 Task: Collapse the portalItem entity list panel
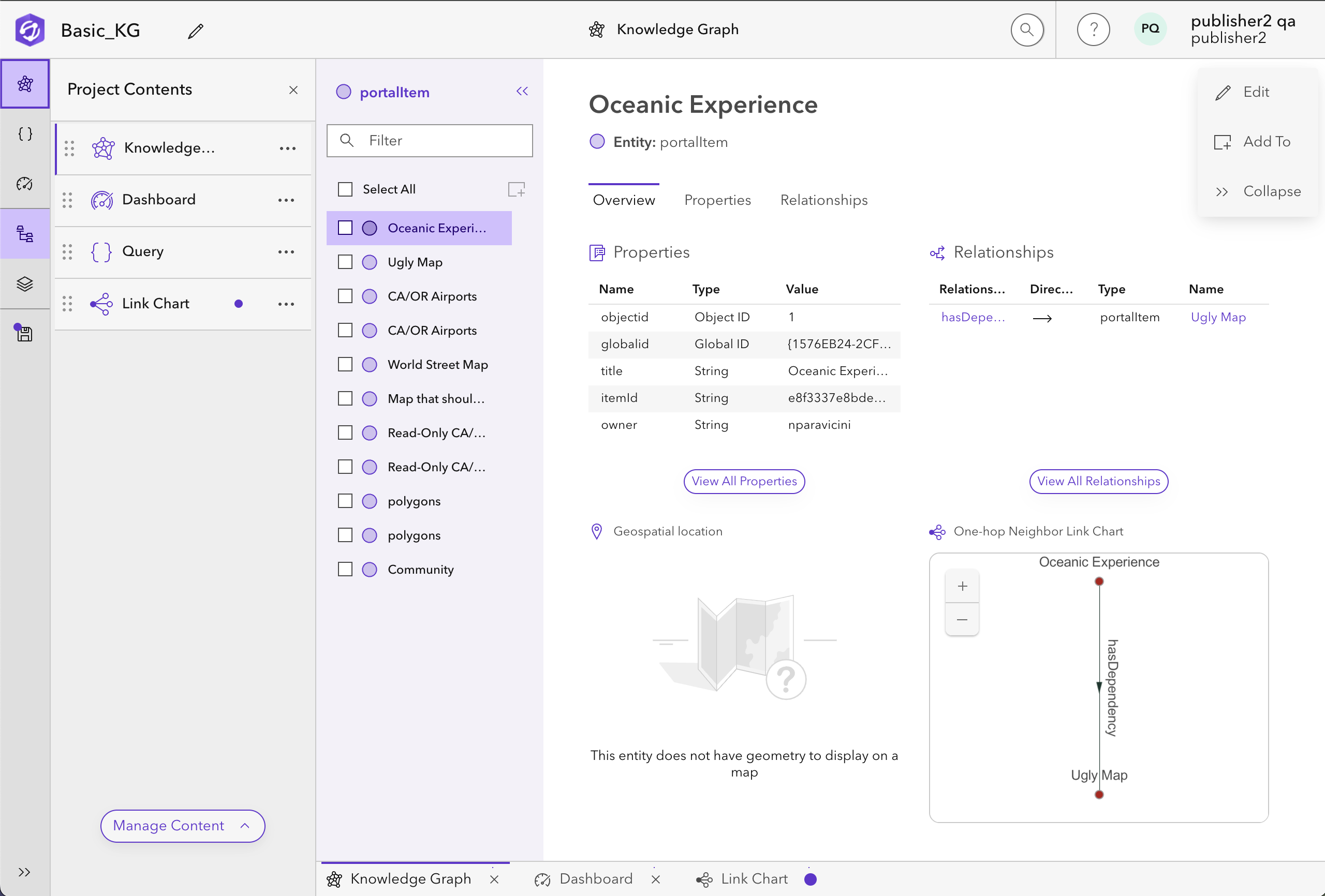pos(522,91)
